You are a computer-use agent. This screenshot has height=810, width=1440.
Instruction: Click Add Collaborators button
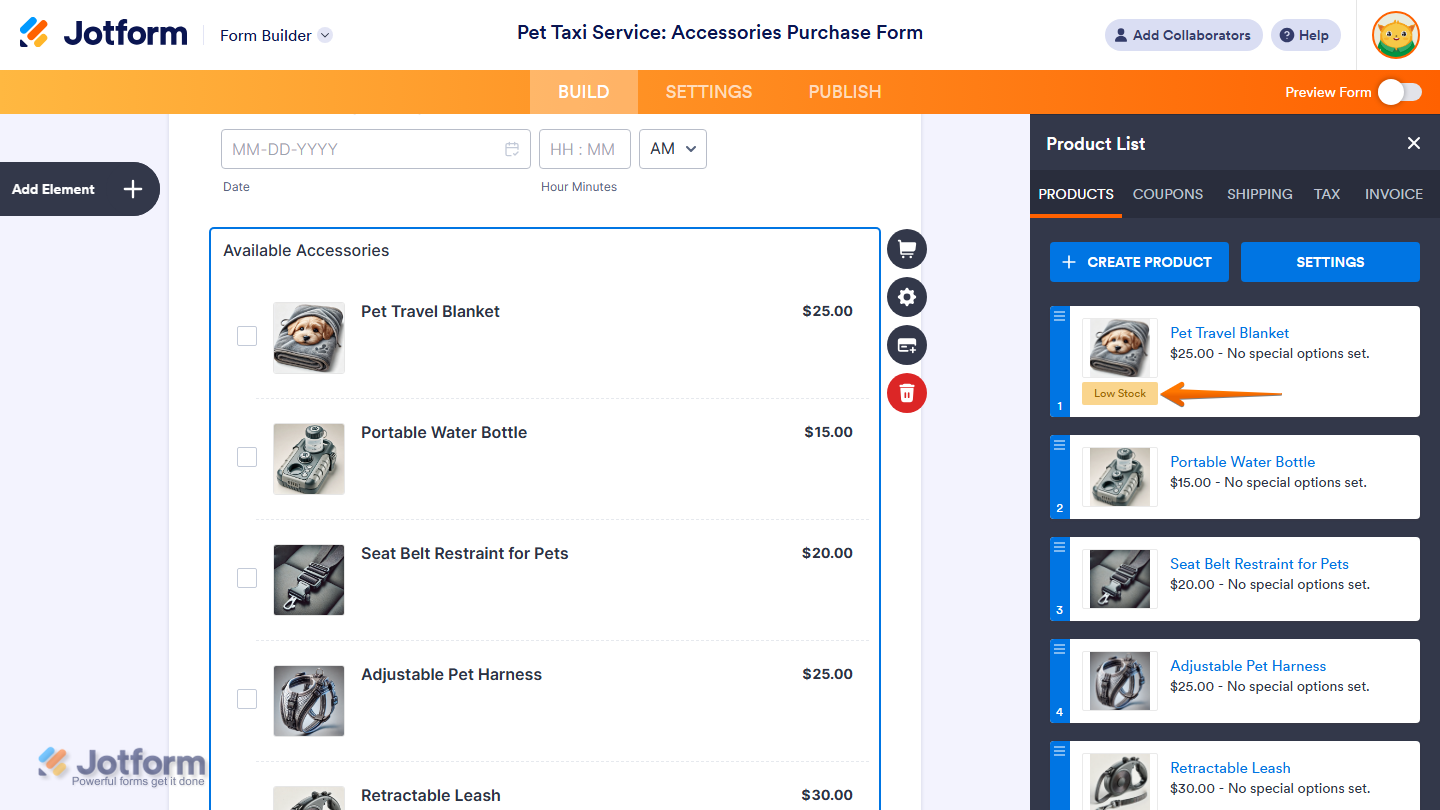(x=1183, y=35)
